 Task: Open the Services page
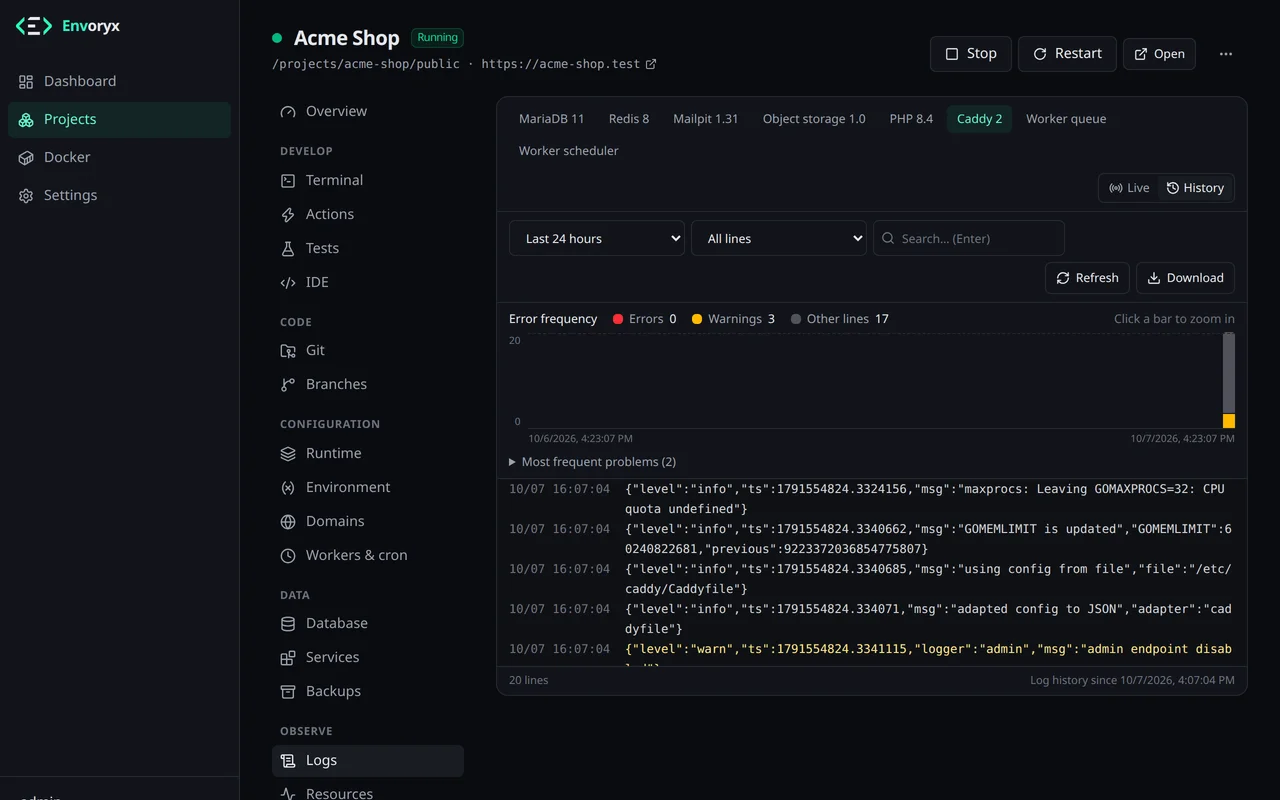[x=368, y=657]
